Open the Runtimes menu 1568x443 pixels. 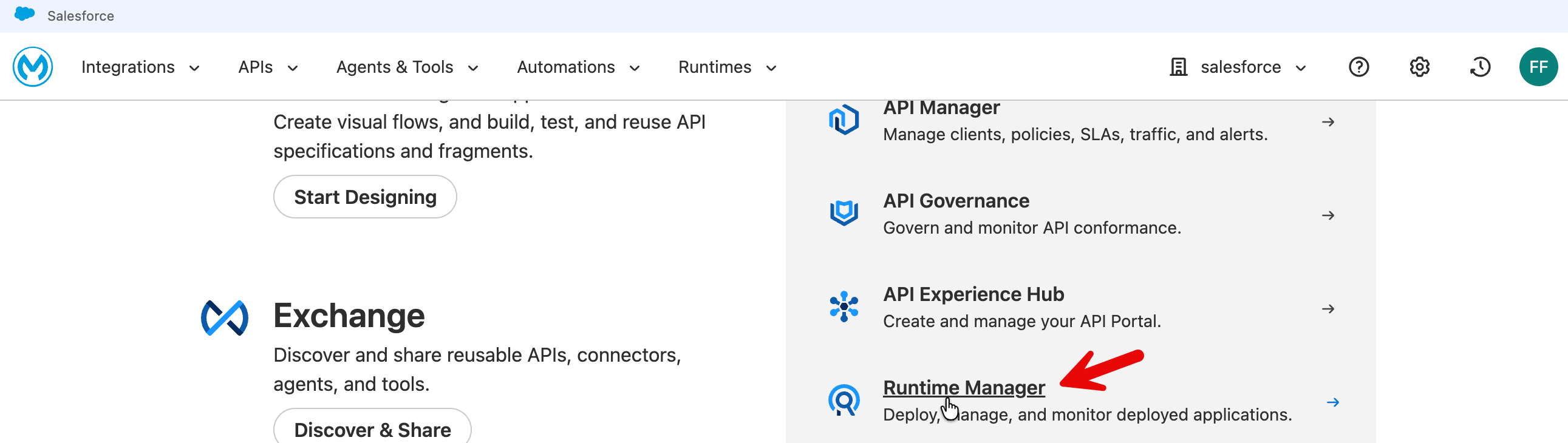click(728, 67)
